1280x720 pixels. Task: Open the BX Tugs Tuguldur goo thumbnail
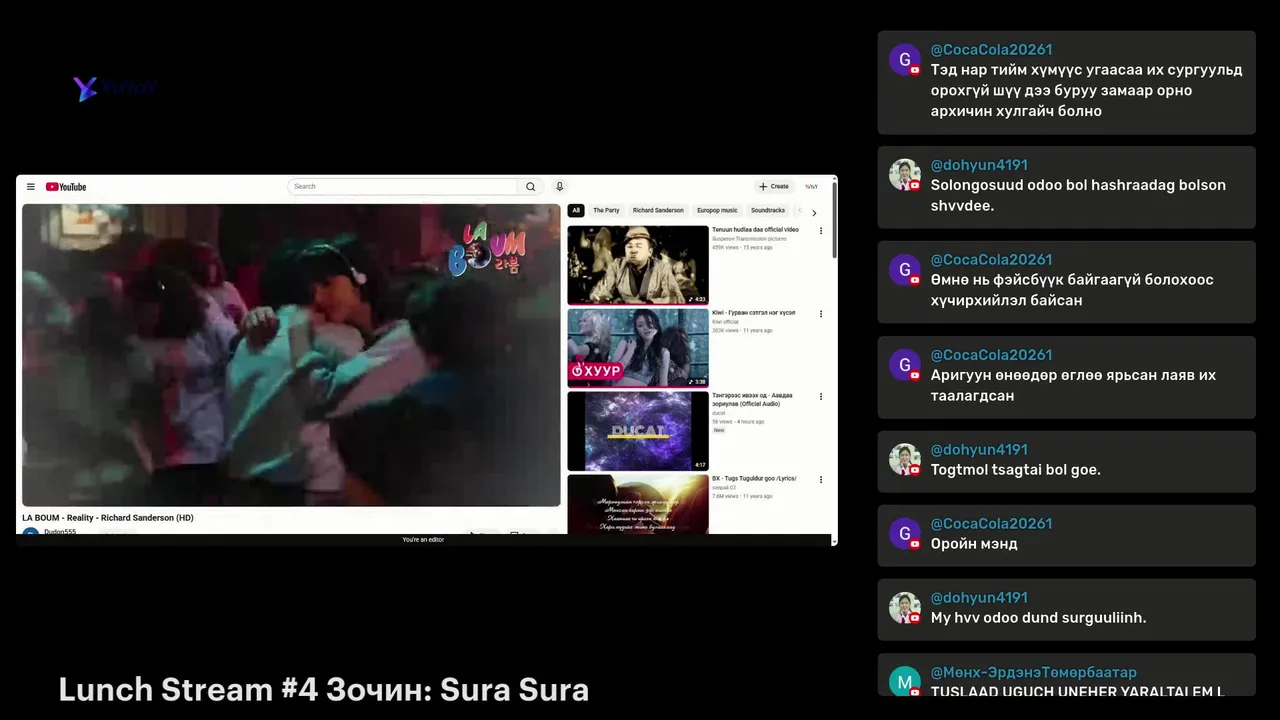[x=638, y=504]
